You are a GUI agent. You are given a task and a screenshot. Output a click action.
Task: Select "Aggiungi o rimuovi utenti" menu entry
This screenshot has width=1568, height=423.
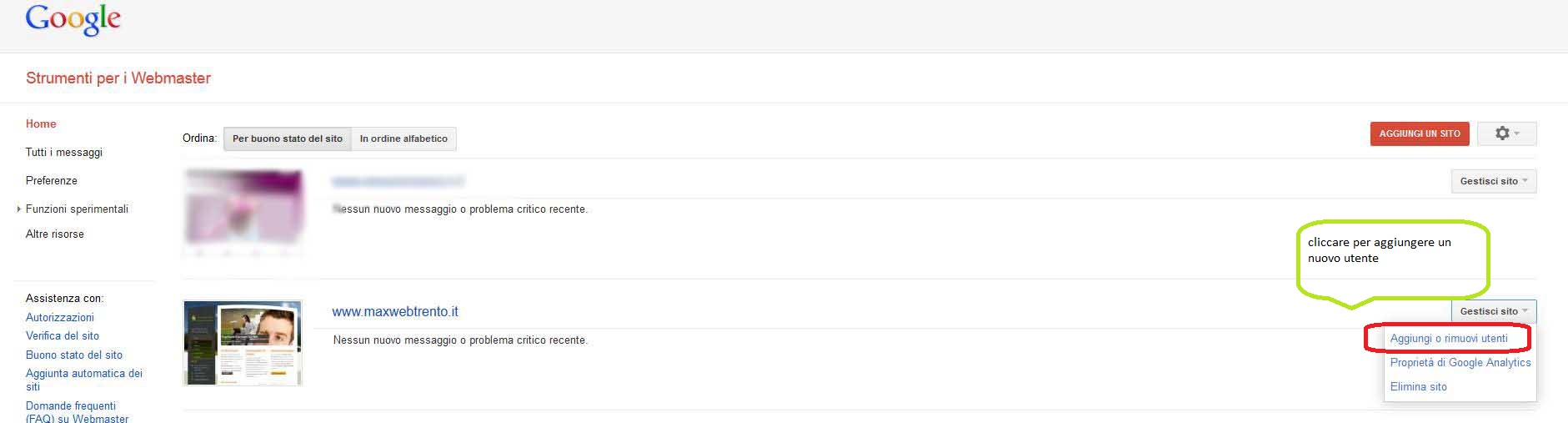coord(1449,339)
